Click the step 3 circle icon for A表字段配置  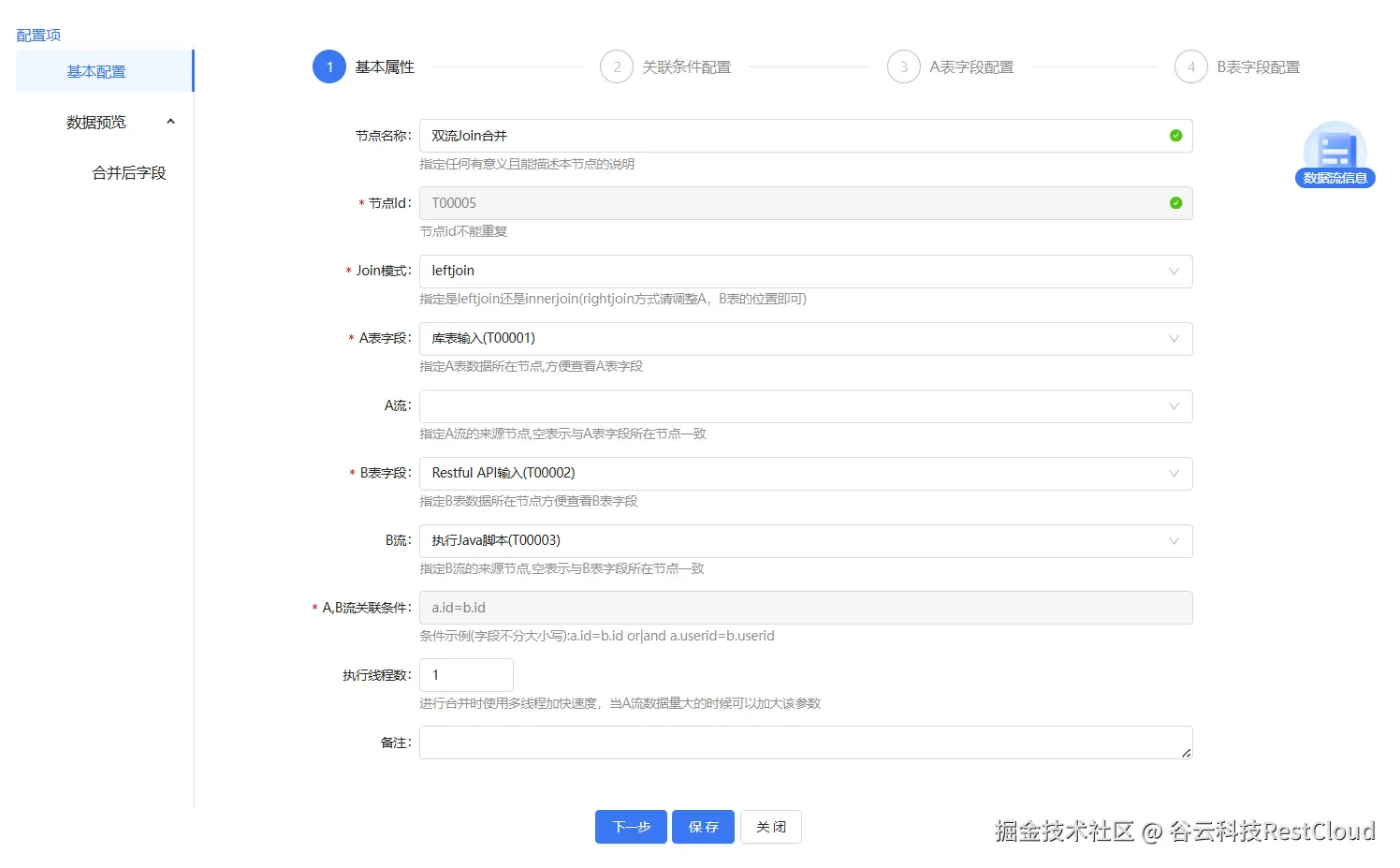(904, 66)
